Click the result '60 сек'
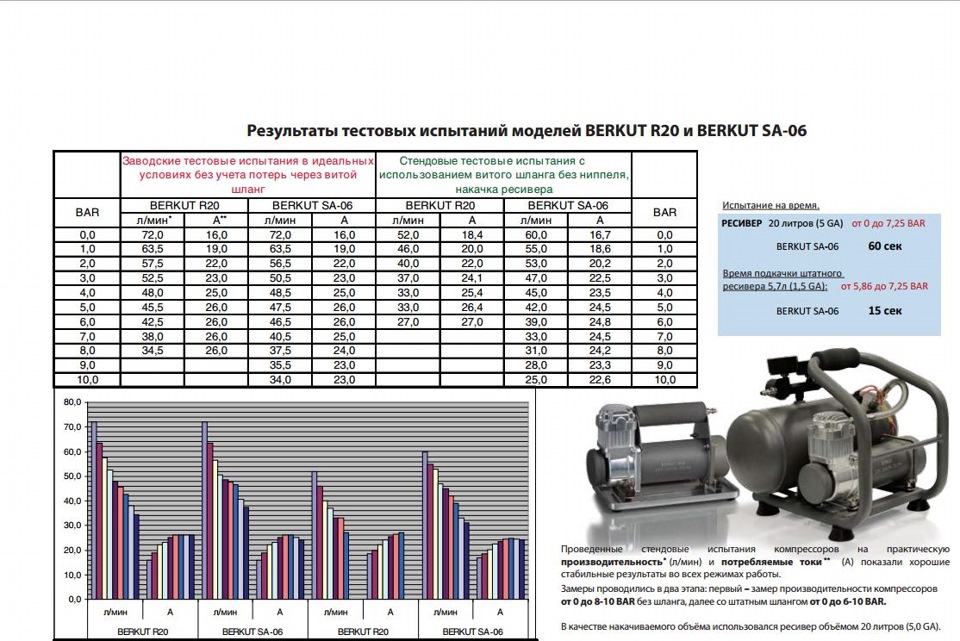Viewport: 960px width, 641px height. 885,246
